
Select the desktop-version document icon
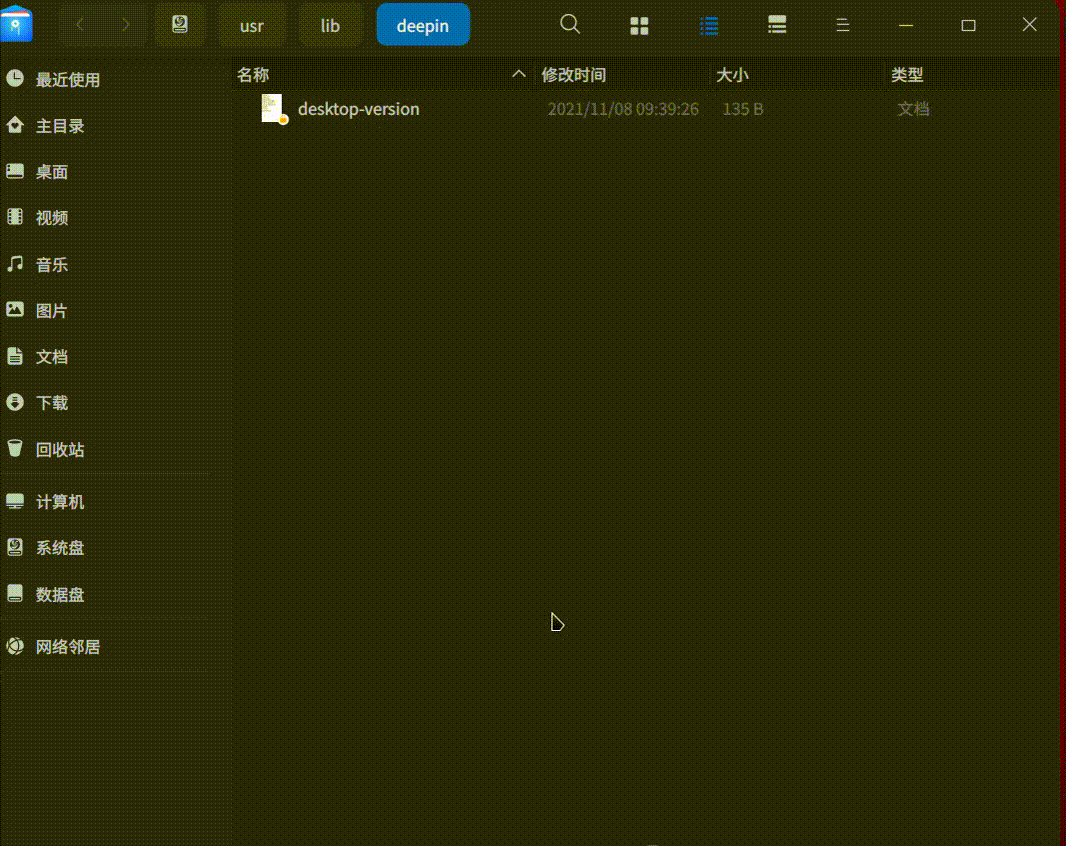(272, 107)
